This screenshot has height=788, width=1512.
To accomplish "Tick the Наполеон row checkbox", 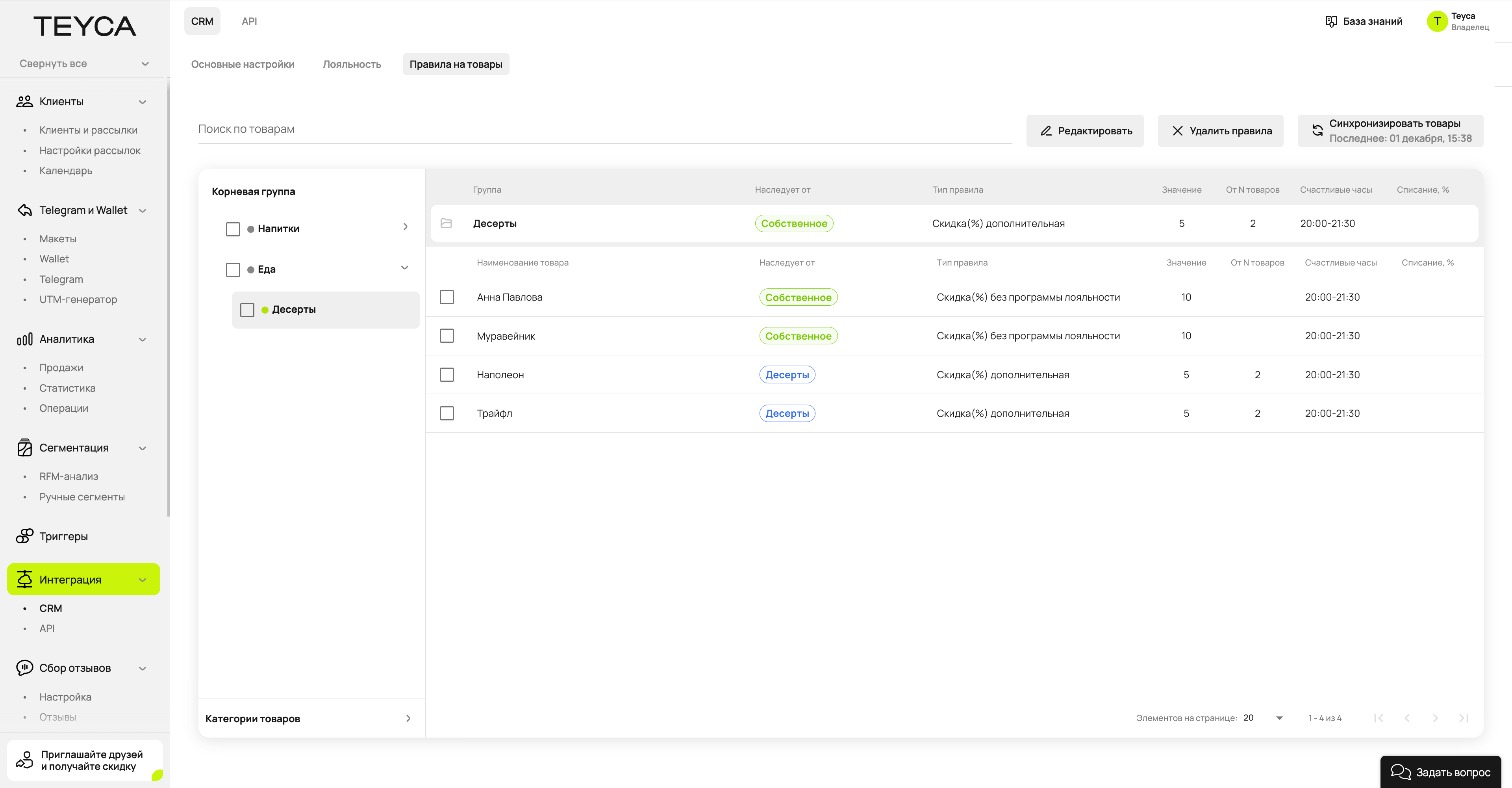I will click(447, 375).
